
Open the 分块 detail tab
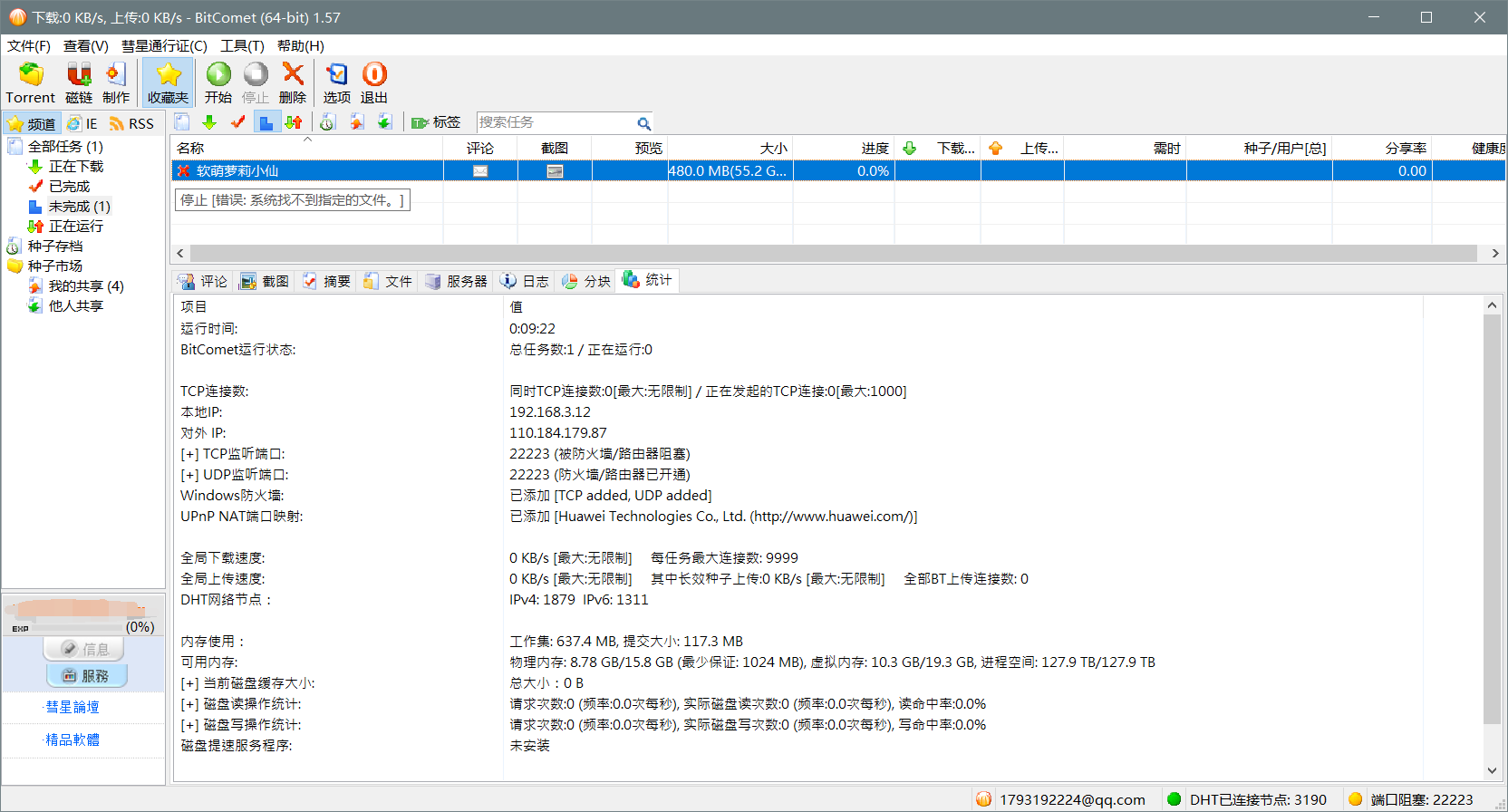586,281
